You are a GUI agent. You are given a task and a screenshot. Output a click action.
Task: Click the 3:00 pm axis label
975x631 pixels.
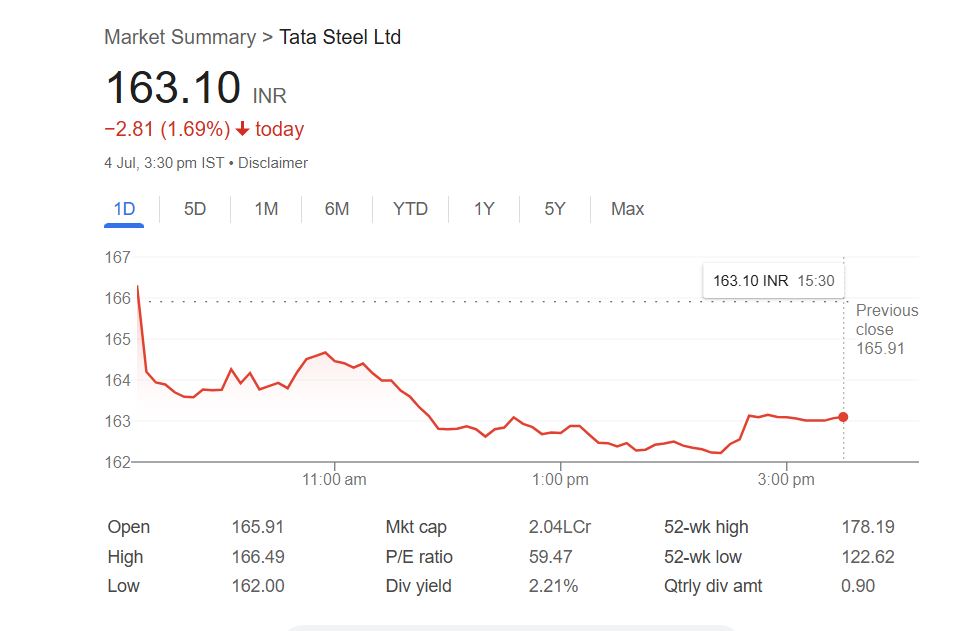(786, 480)
